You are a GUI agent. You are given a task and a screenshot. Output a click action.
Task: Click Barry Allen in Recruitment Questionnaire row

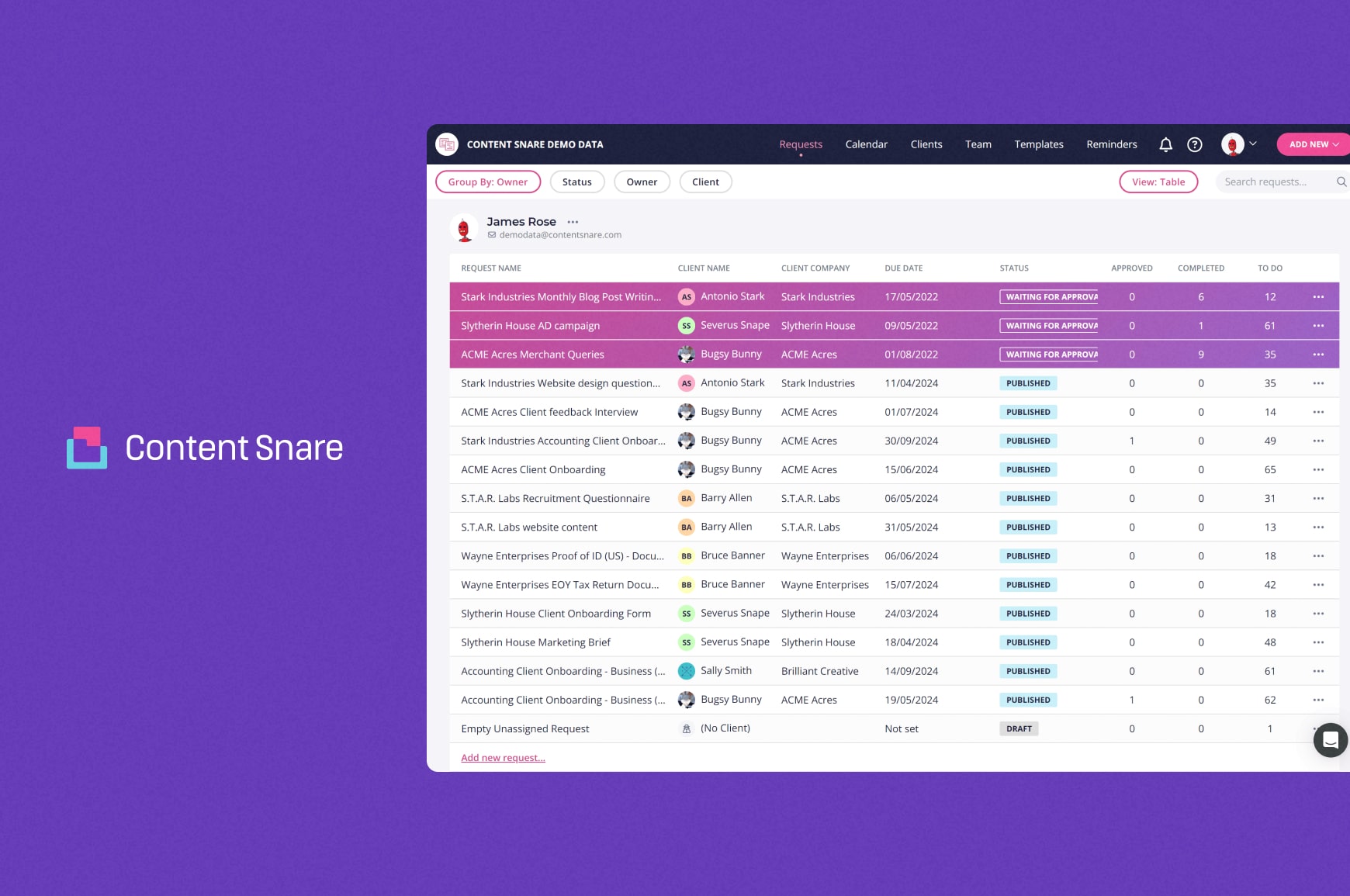coord(725,498)
